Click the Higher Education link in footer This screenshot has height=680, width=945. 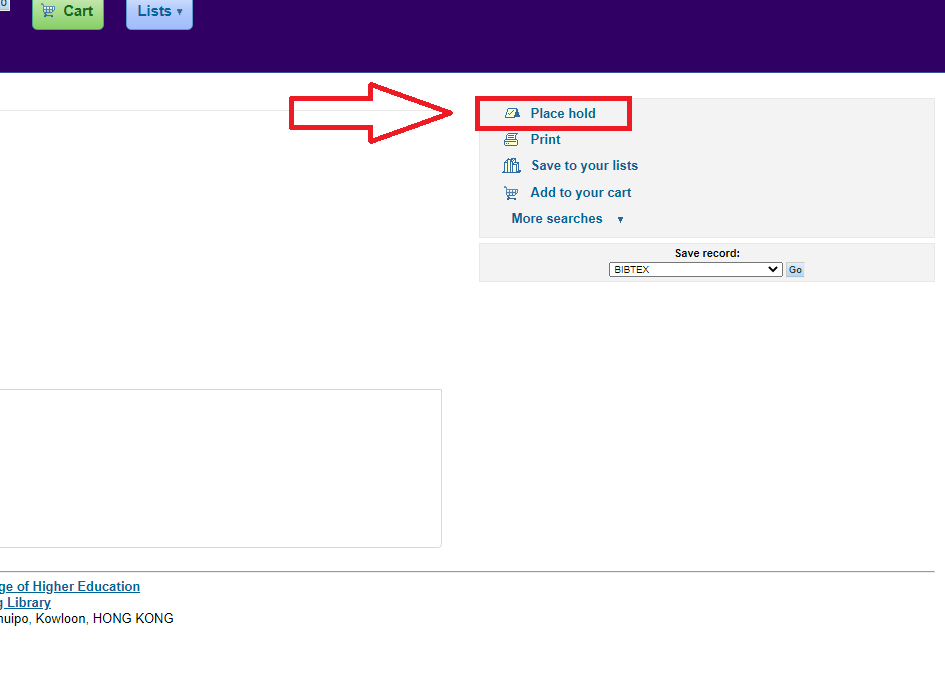(70, 587)
